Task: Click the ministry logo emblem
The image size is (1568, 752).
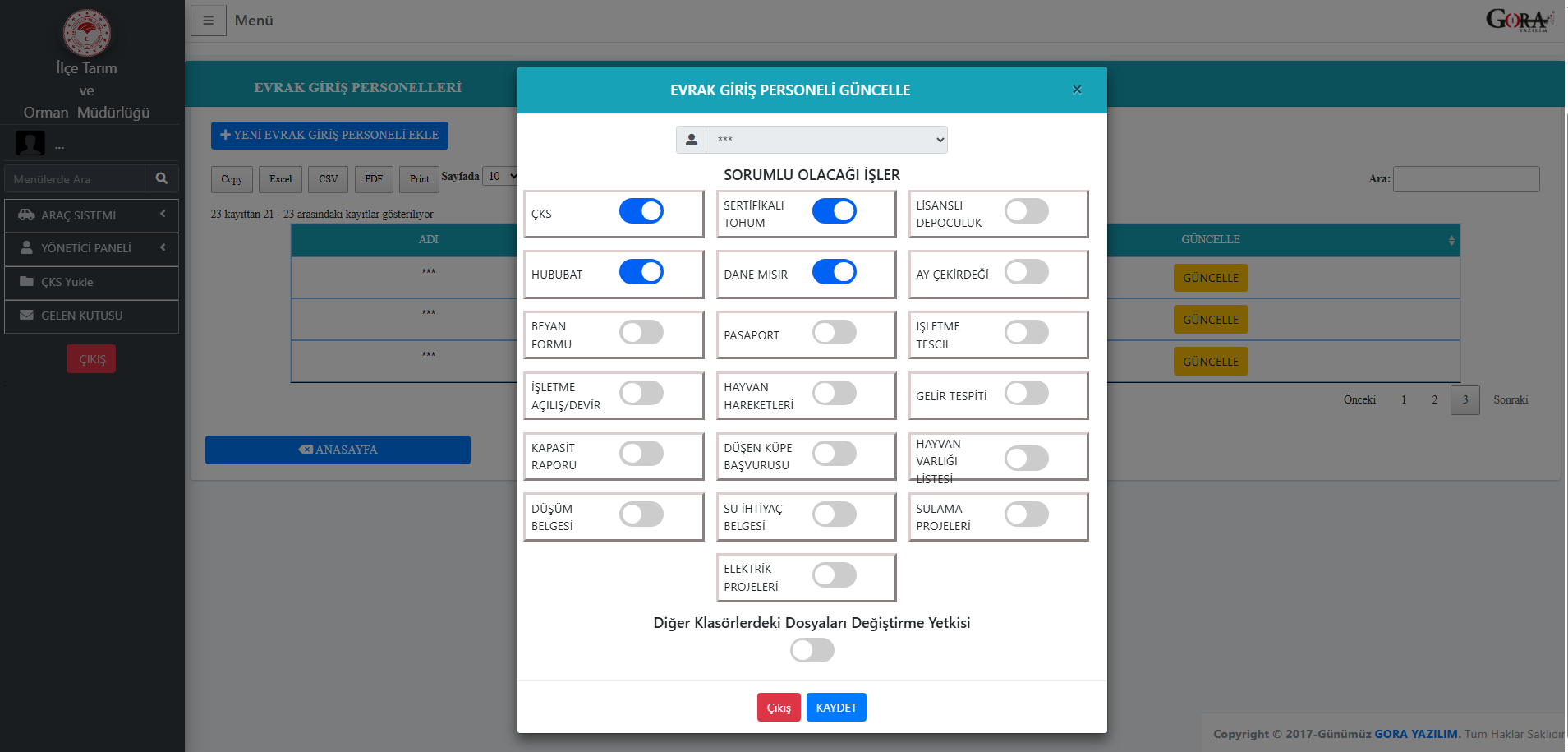Action: [x=86, y=33]
